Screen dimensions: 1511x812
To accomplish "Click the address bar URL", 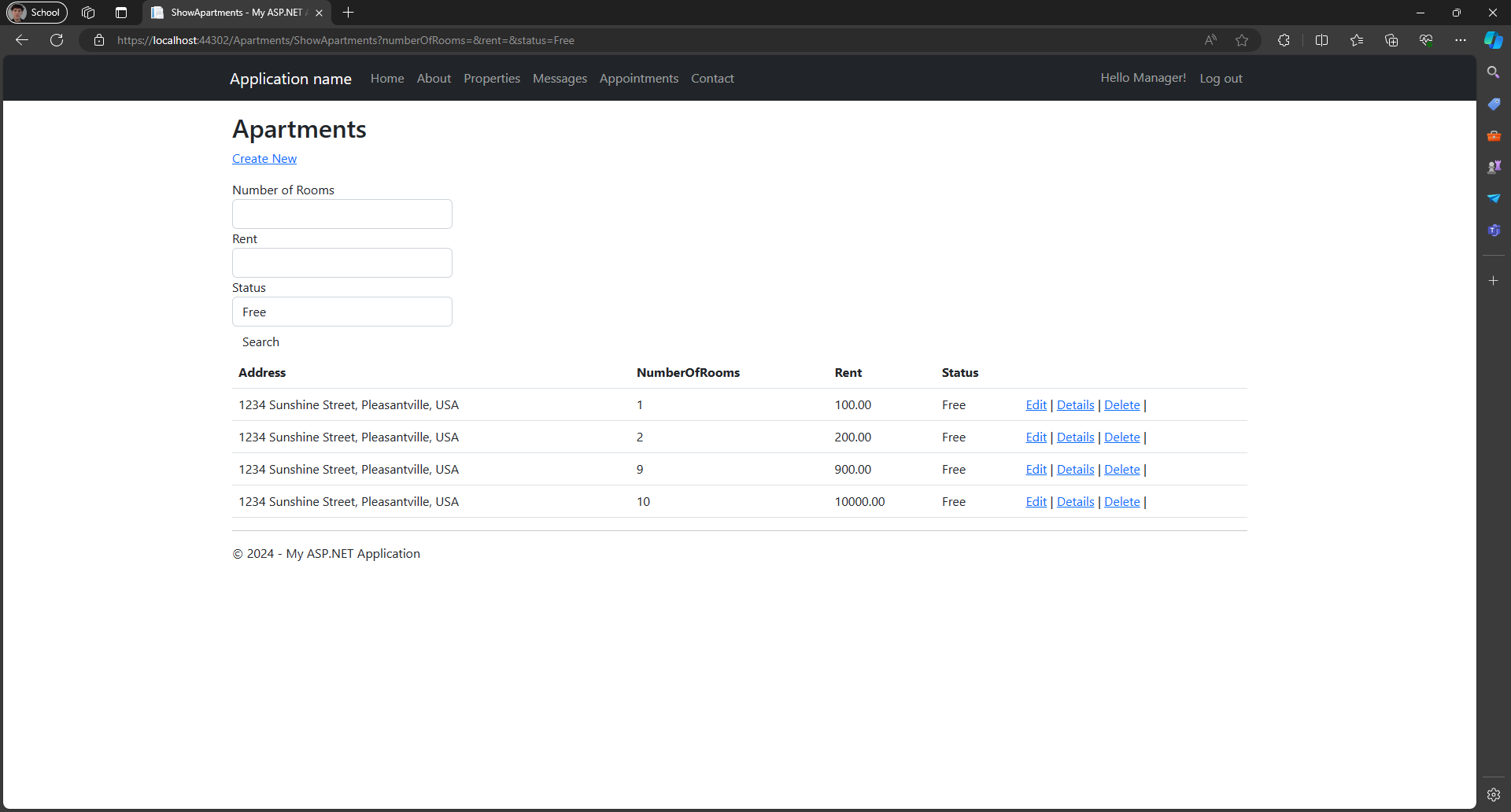I will click(x=345, y=40).
